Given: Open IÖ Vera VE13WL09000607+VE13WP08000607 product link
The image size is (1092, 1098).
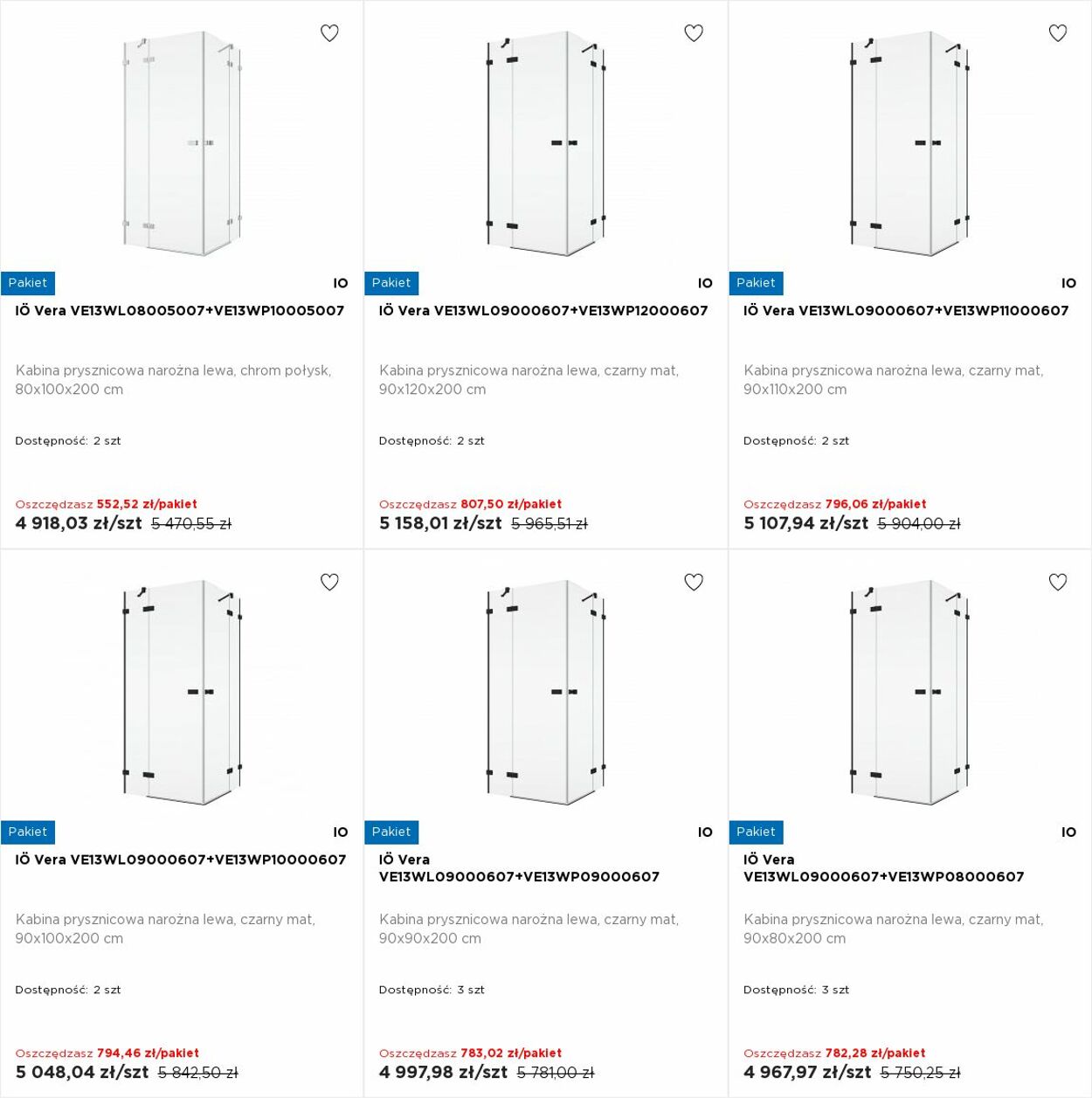Looking at the screenshot, I should pos(883,868).
